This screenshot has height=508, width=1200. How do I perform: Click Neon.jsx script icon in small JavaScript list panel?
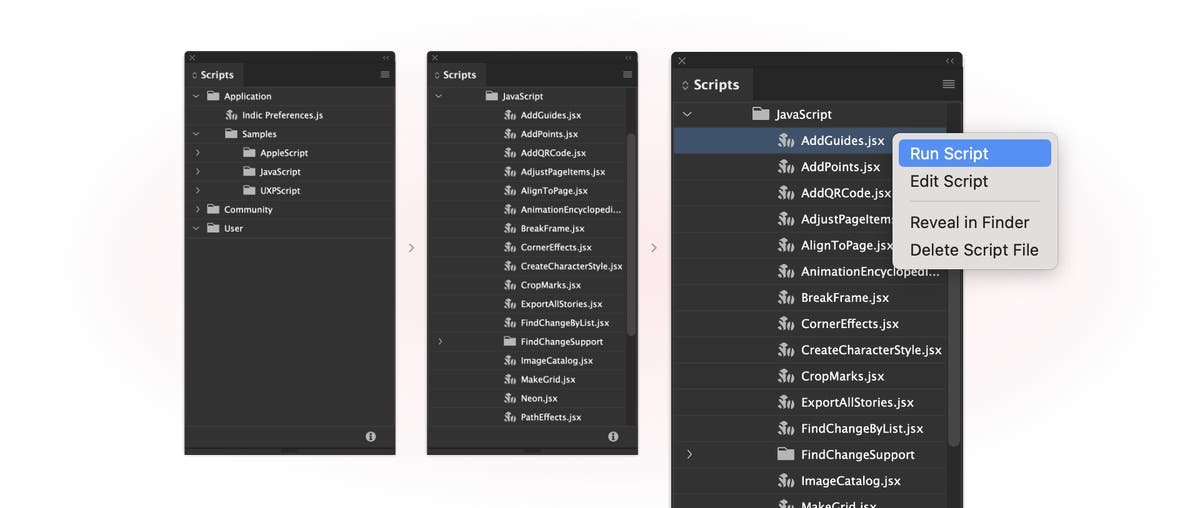[x=510, y=399]
